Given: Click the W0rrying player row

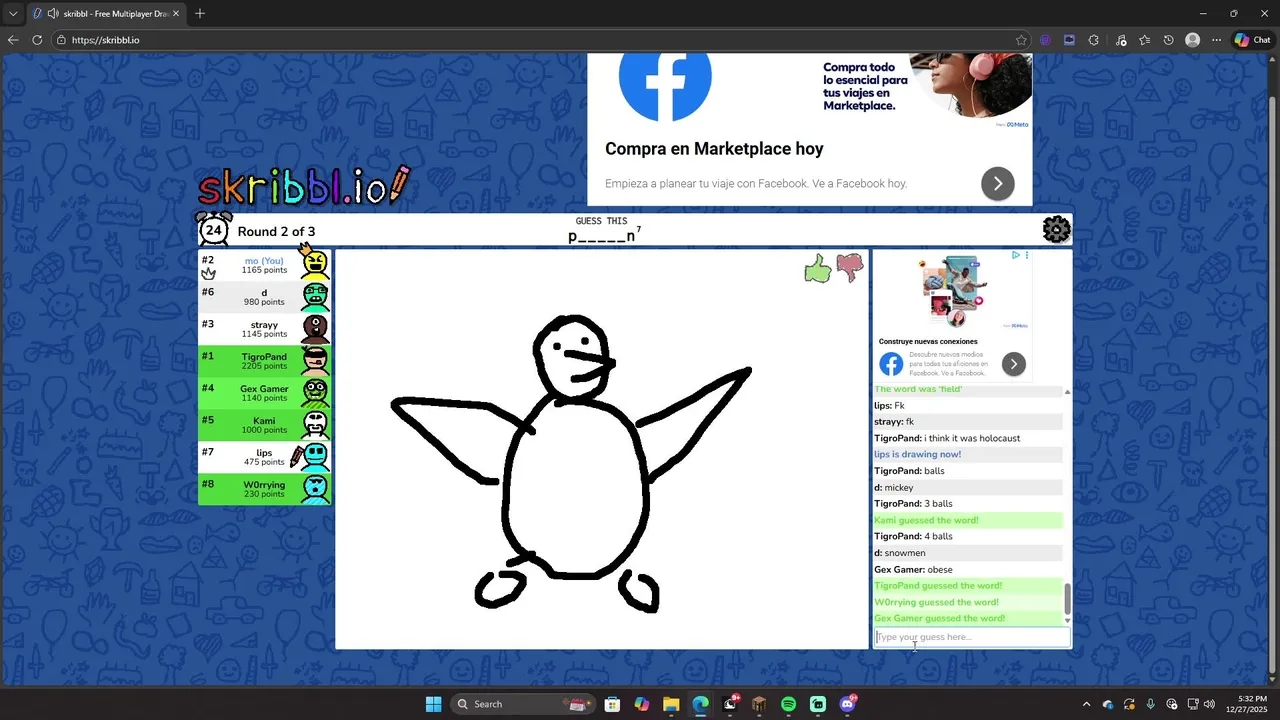Looking at the screenshot, I should (264, 489).
